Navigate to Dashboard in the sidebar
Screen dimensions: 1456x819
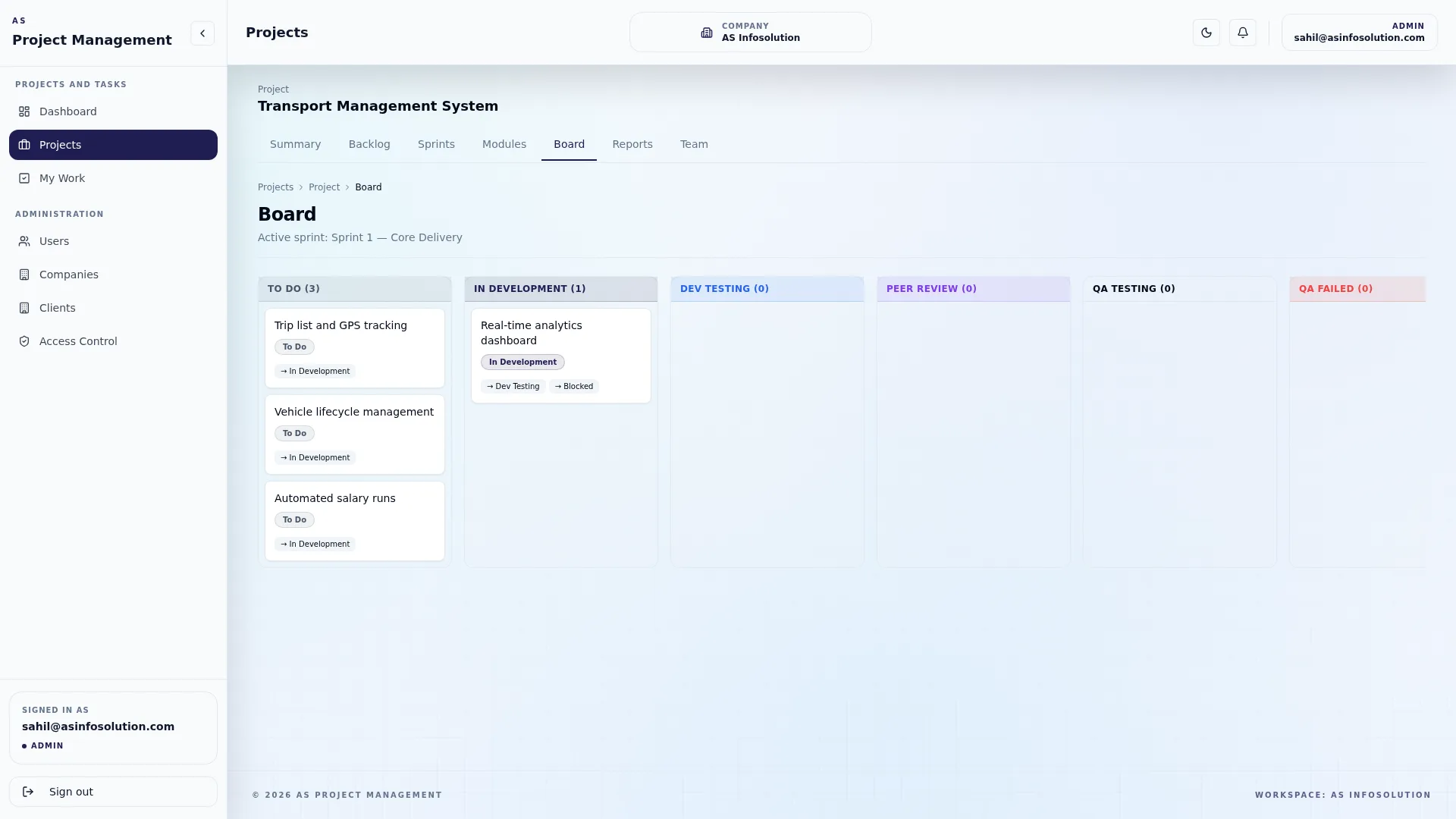click(x=113, y=111)
